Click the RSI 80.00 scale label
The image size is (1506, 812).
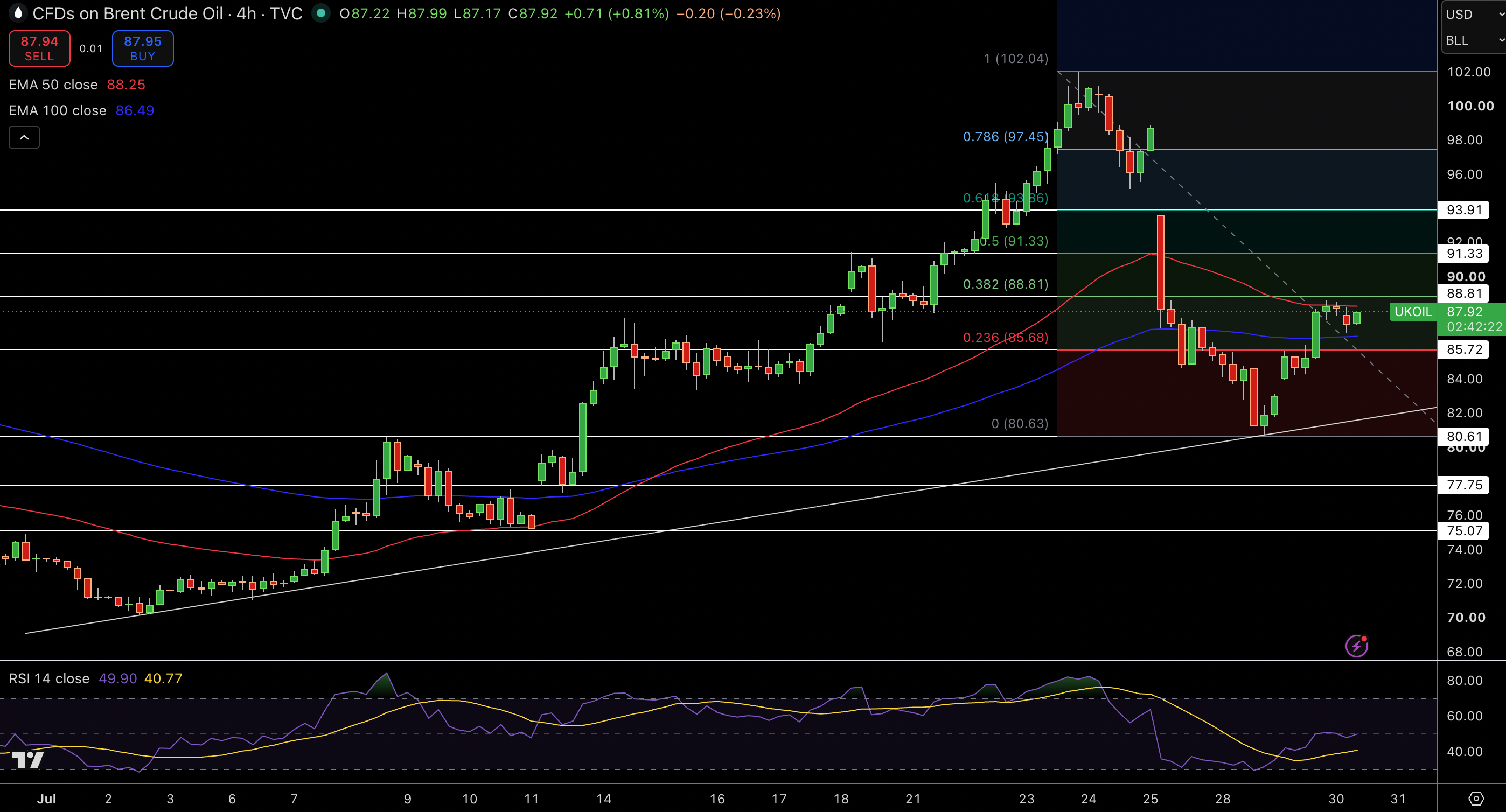click(1465, 681)
